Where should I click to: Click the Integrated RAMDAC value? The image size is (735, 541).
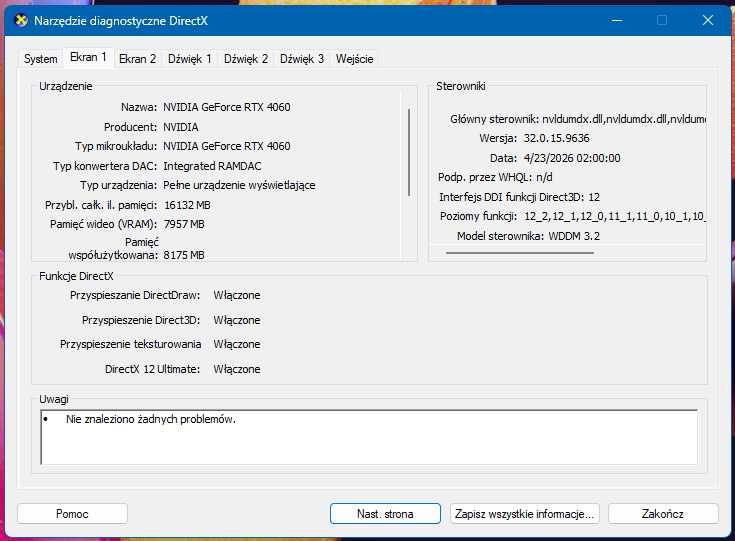click(212, 166)
